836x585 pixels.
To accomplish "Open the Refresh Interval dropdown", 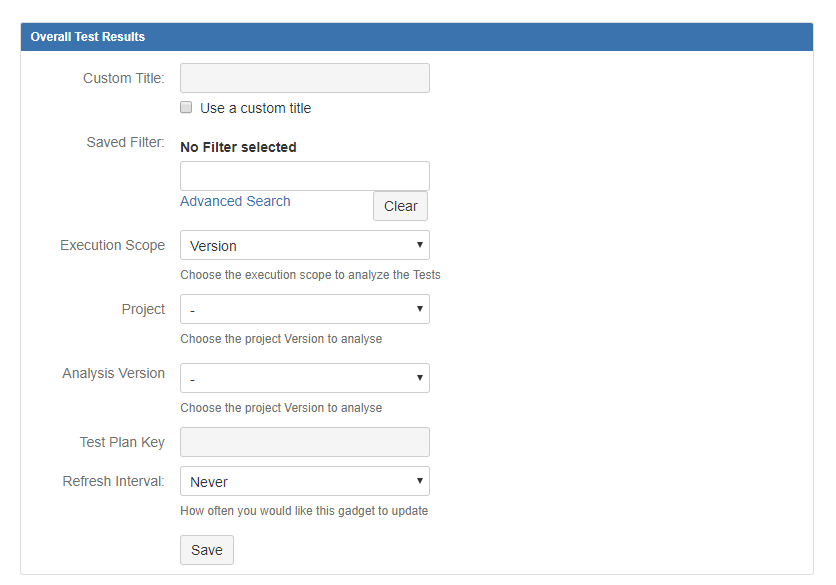I will tap(304, 482).
